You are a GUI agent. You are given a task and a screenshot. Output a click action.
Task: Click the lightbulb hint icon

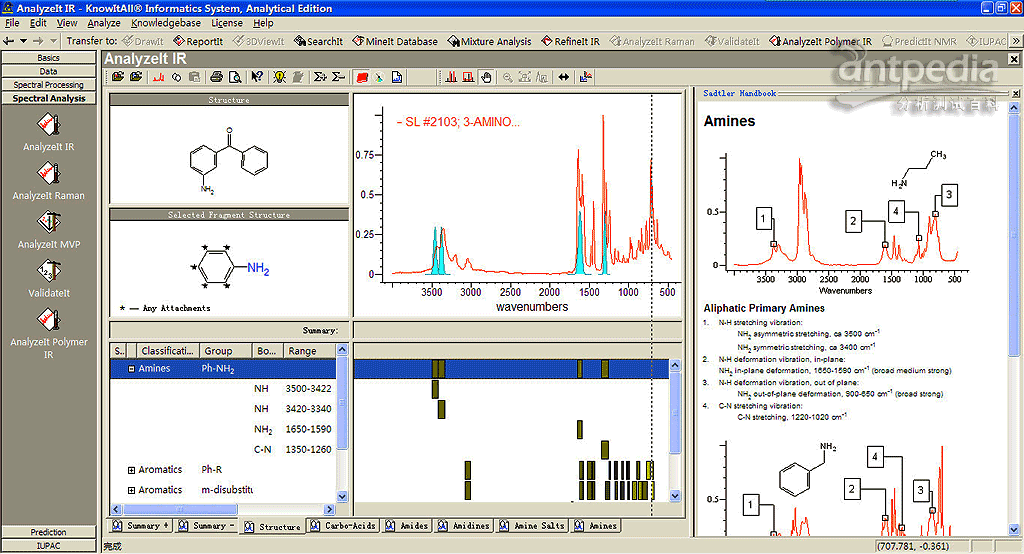(279, 77)
